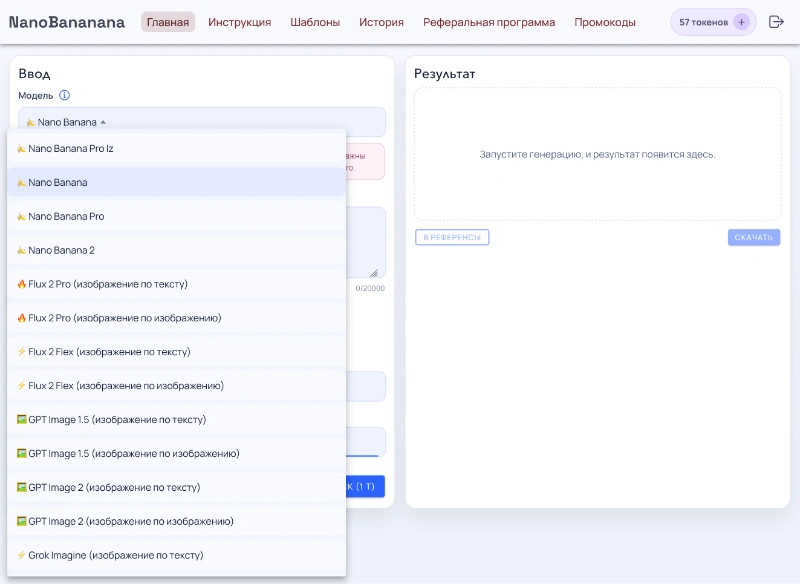Collapse the Nano Banana model dropdown
Viewport: 800px width, 584px height.
point(202,122)
